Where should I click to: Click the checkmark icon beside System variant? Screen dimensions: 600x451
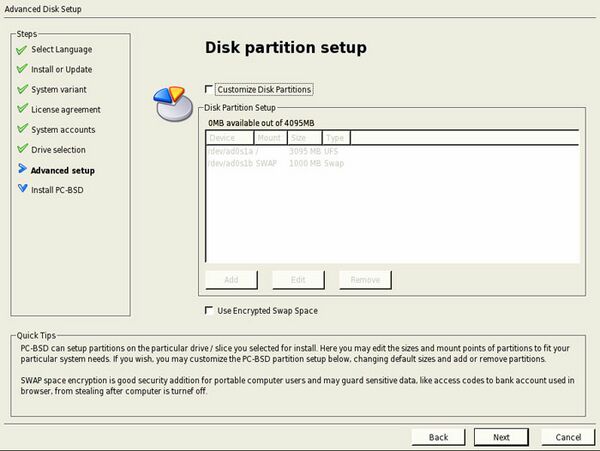(x=21, y=89)
